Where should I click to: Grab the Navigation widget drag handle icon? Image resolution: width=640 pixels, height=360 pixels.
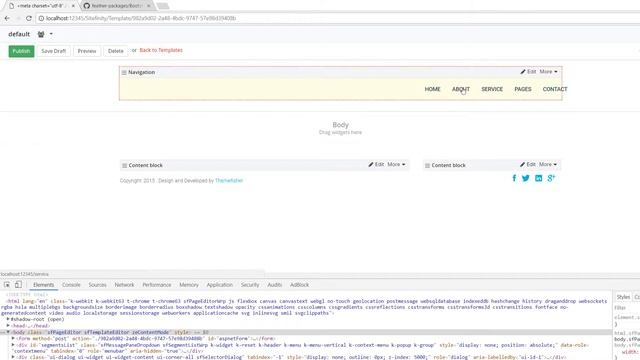pyautogui.click(x=124, y=72)
